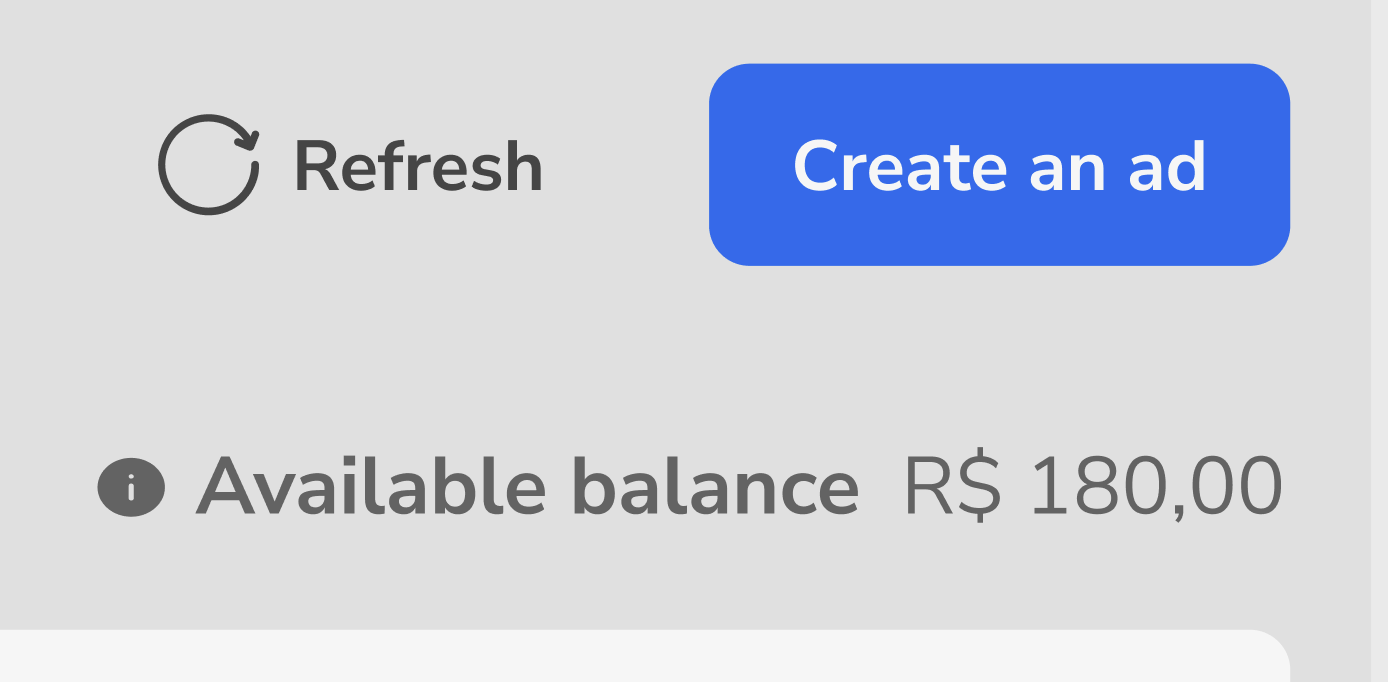Click the vertical scrollbar track on the right edge
Viewport: 1388px width, 682px height.
pyautogui.click(x=1379, y=340)
